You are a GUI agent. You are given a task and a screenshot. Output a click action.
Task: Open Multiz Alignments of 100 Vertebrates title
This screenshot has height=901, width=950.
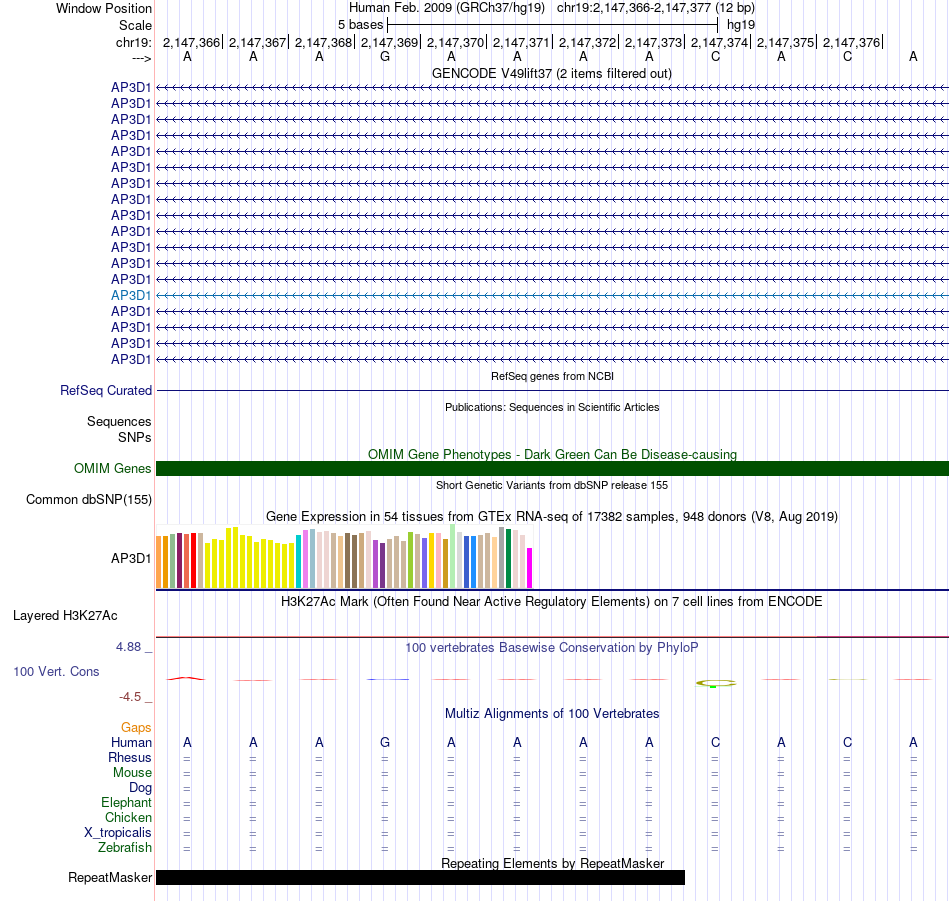tap(552, 714)
